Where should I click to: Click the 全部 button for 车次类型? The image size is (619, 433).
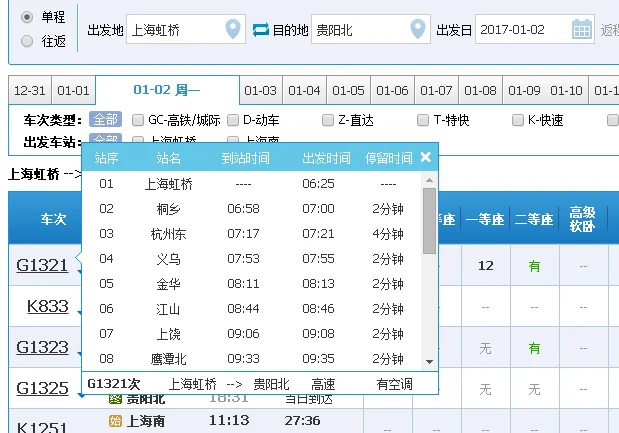pyautogui.click(x=105, y=119)
